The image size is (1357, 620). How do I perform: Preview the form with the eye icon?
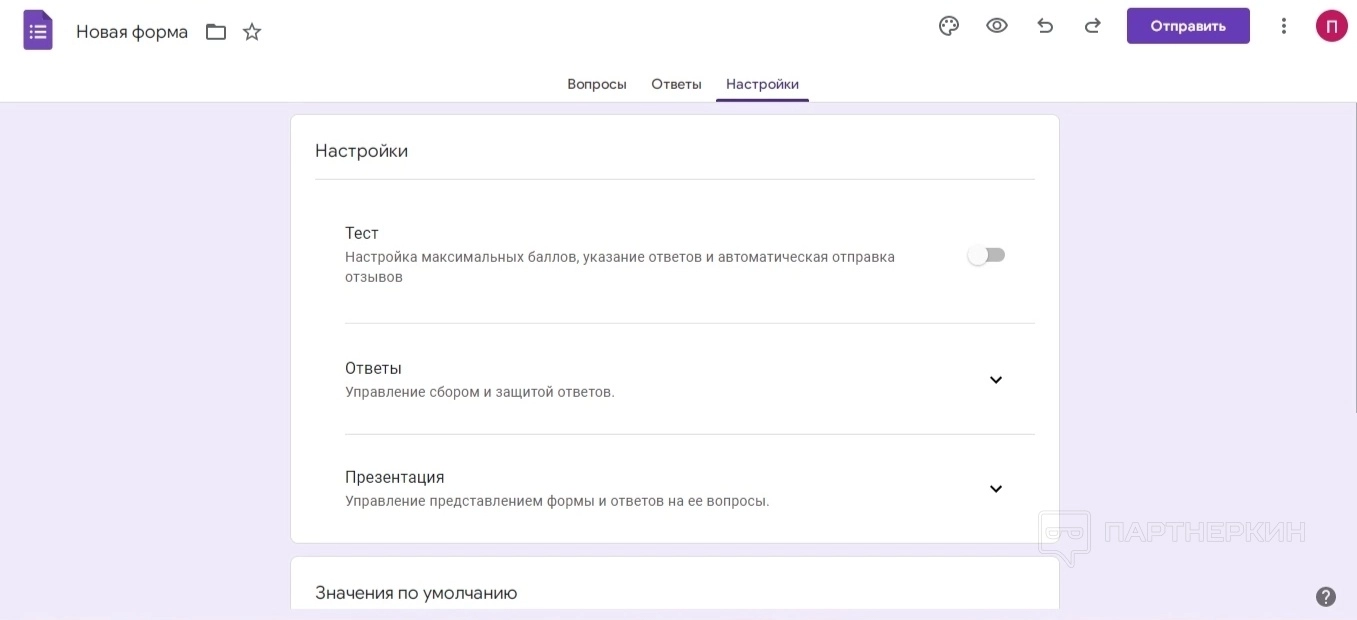click(x=997, y=26)
